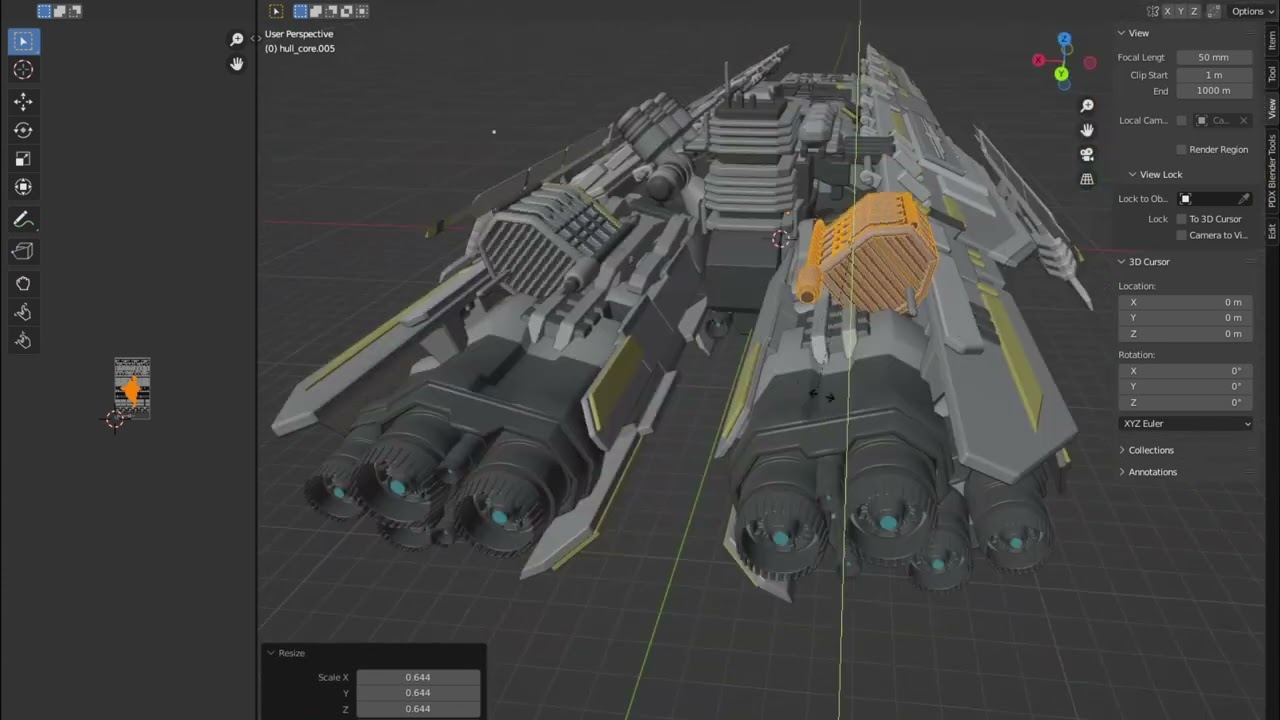
Task: Click the blue Z axis gizmo ball
Action: pyautogui.click(x=1065, y=39)
